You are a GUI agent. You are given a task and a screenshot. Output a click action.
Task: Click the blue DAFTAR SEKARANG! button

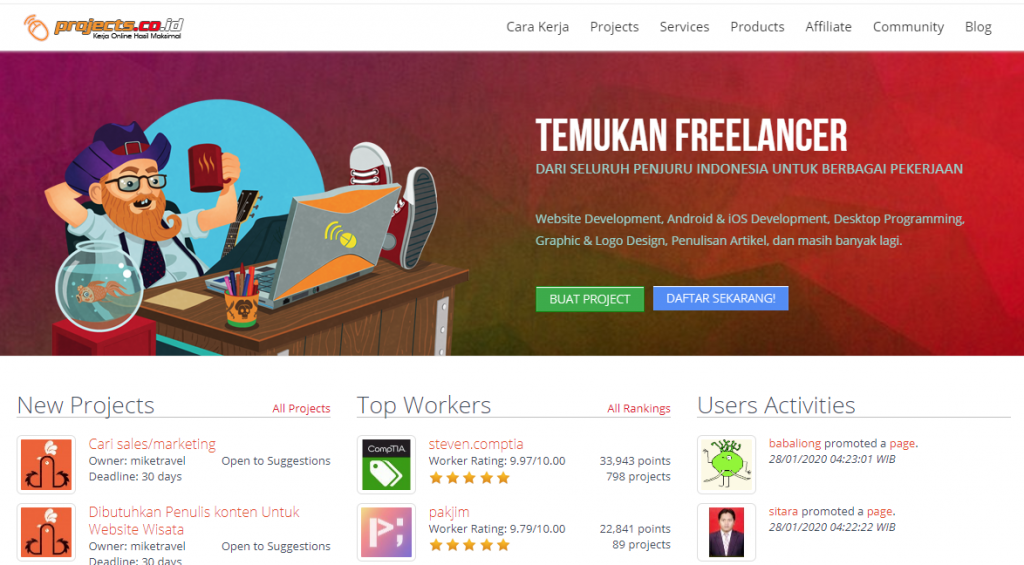(x=721, y=299)
